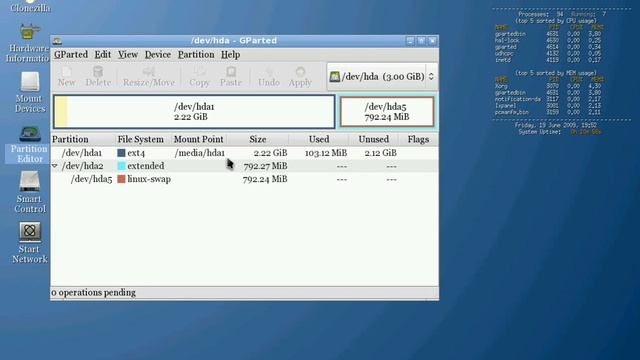640x360 pixels.
Task: Open the /dev/hda (3.00 GiB) device dropdown
Action: click(382, 76)
